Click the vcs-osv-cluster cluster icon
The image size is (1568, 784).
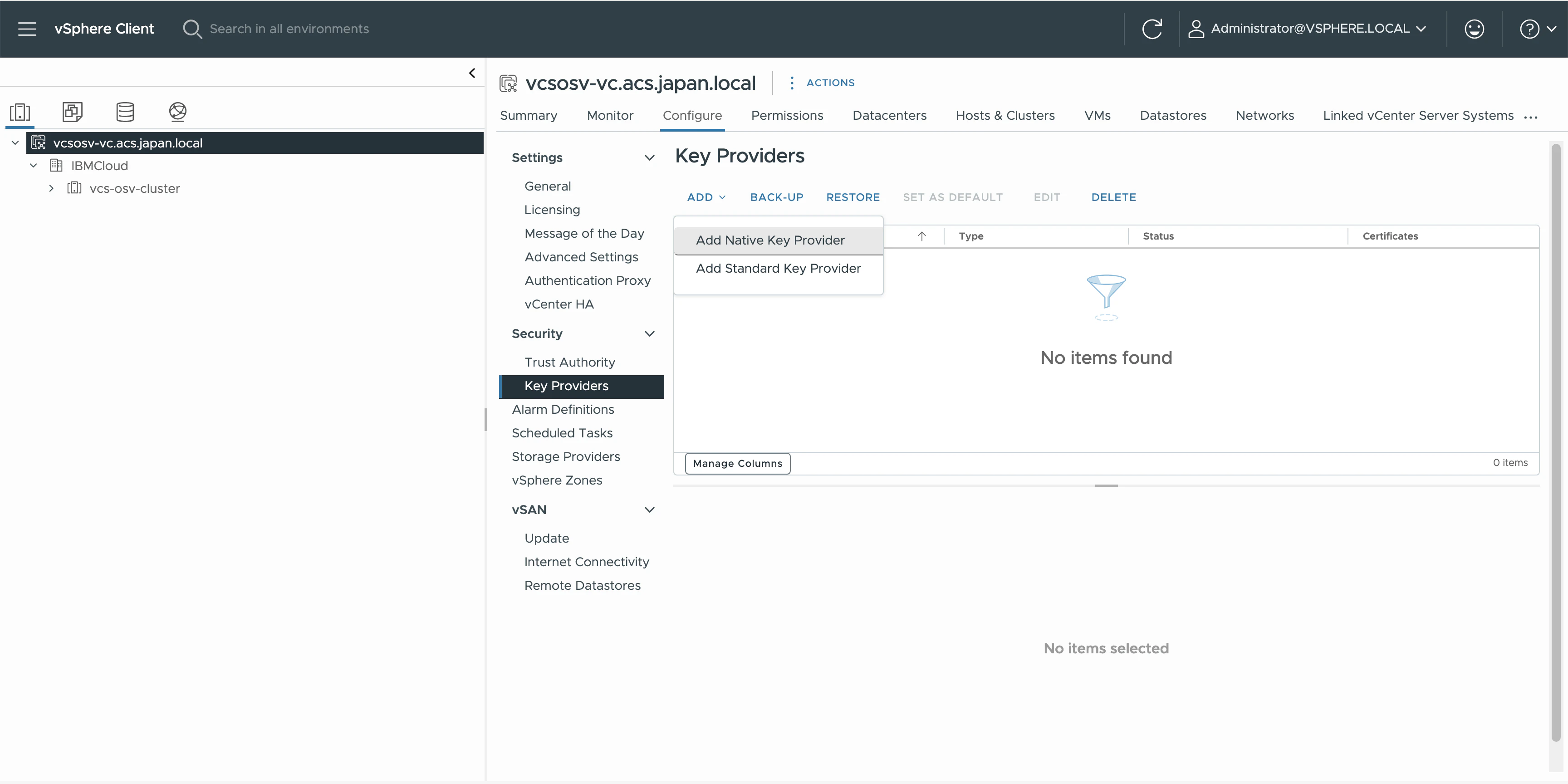[74, 188]
